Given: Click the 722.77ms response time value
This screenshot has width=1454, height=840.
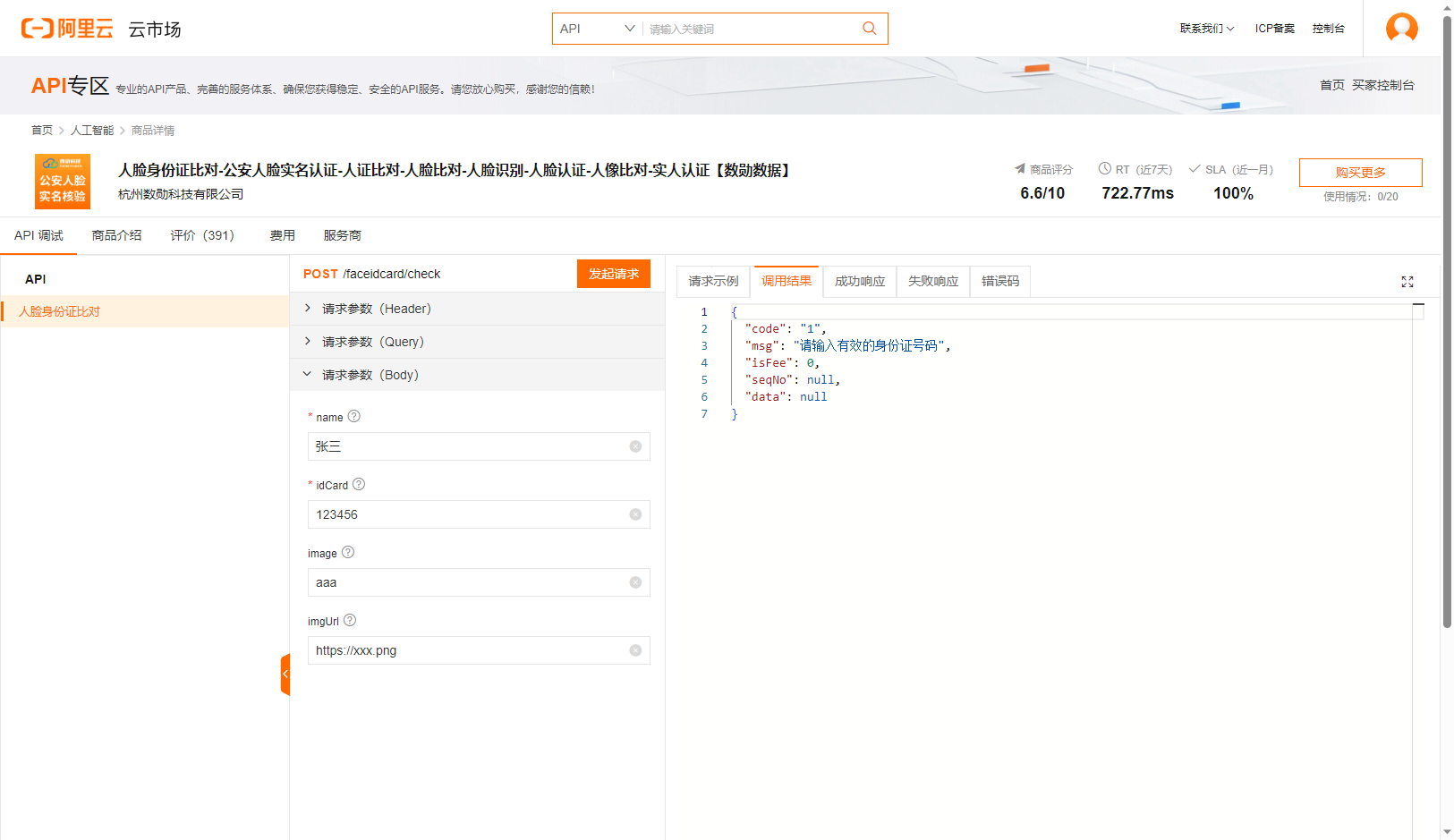Looking at the screenshot, I should (1137, 193).
